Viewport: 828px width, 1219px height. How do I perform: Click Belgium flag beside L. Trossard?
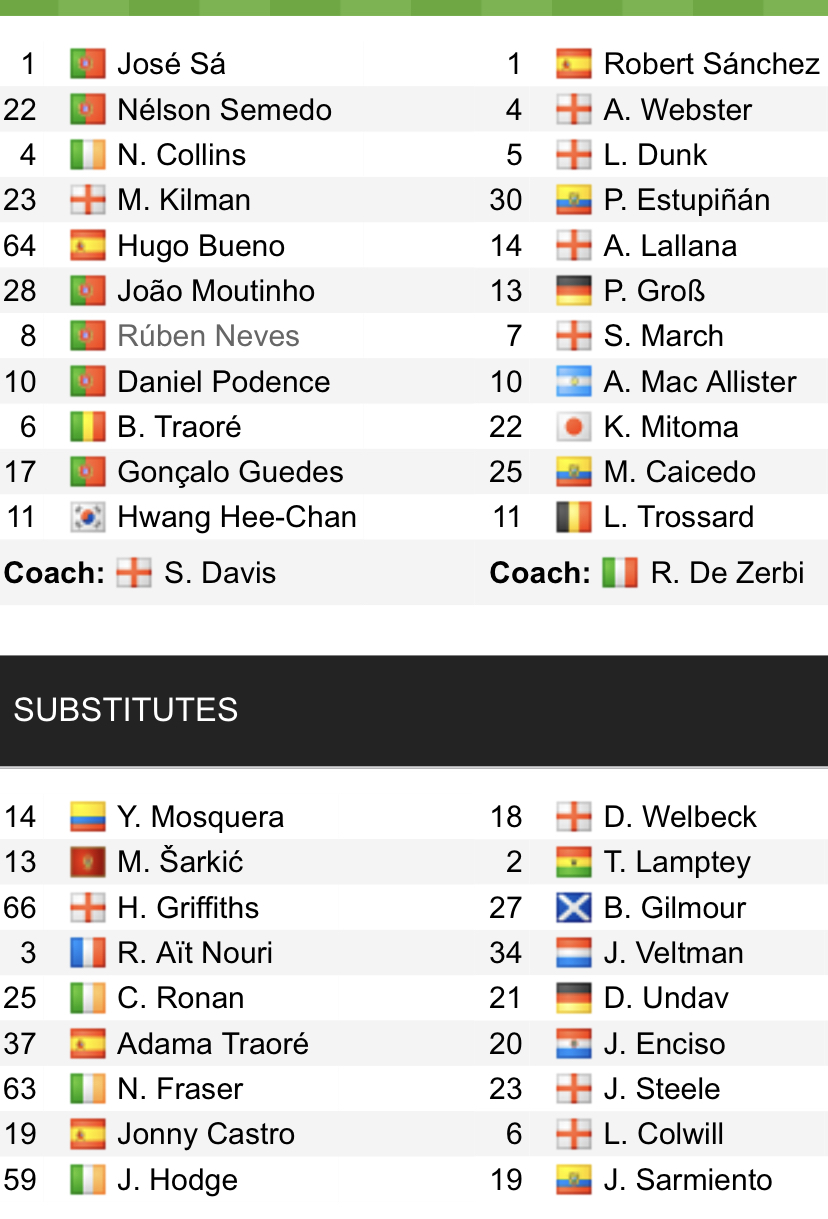573,517
